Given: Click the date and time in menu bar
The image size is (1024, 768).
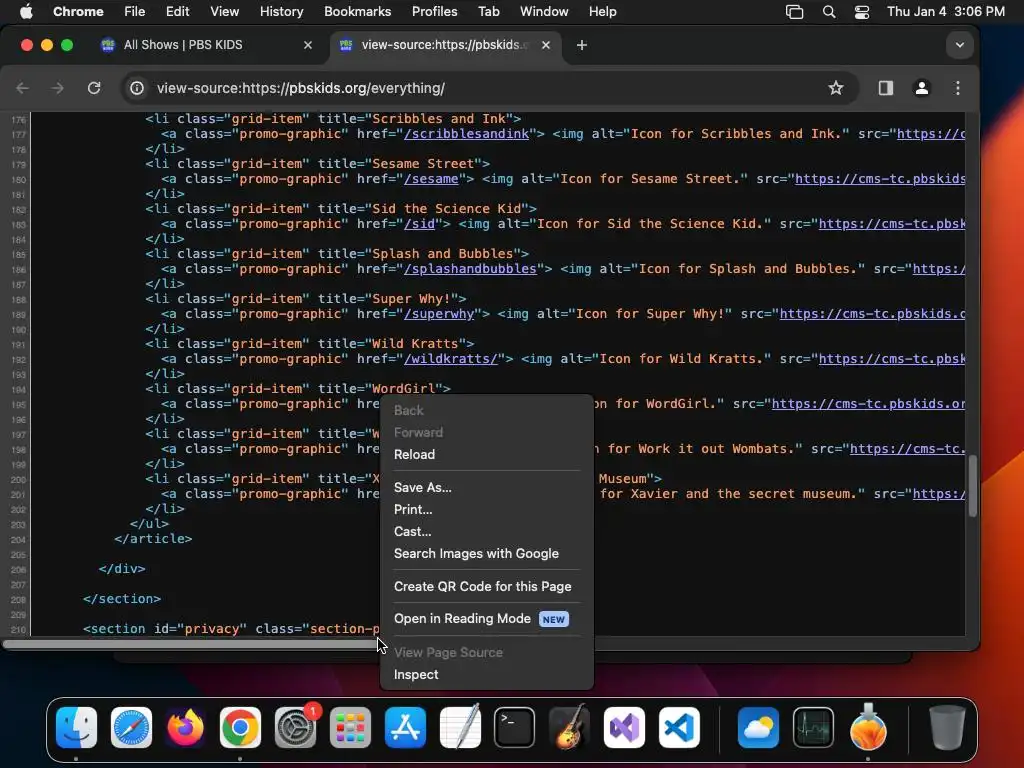Looking at the screenshot, I should point(946,12).
